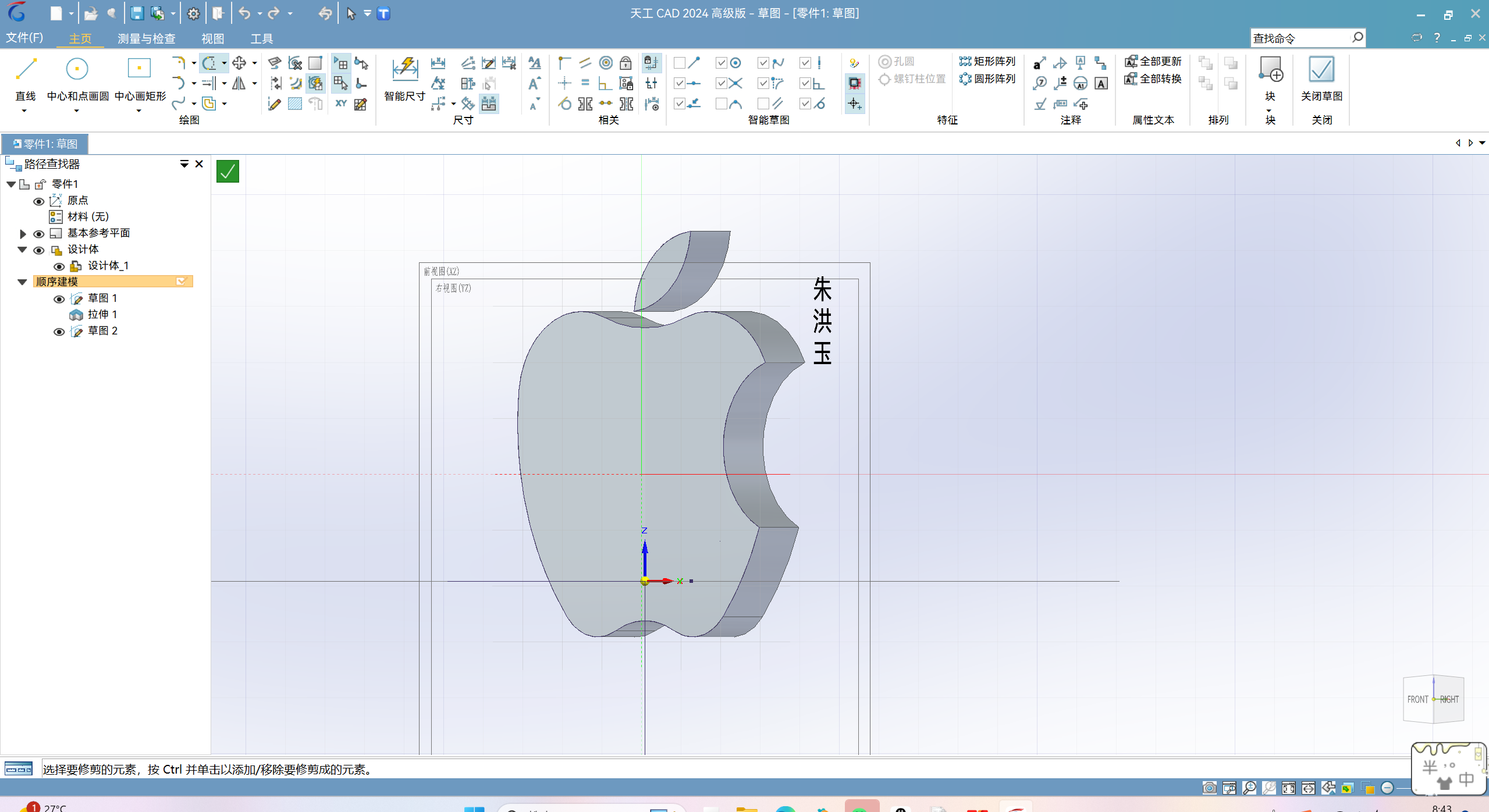Select the 中心和点画圆 circle tool

tap(77, 80)
